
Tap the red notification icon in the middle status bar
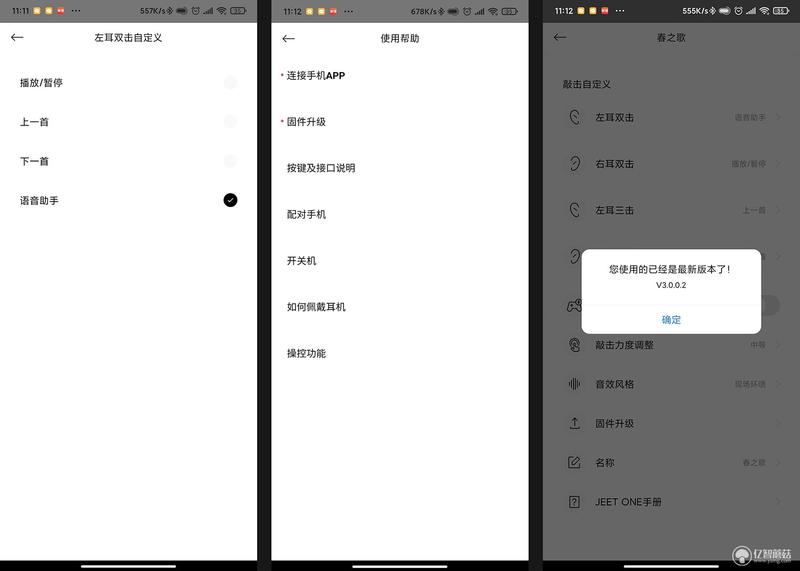[333, 11]
